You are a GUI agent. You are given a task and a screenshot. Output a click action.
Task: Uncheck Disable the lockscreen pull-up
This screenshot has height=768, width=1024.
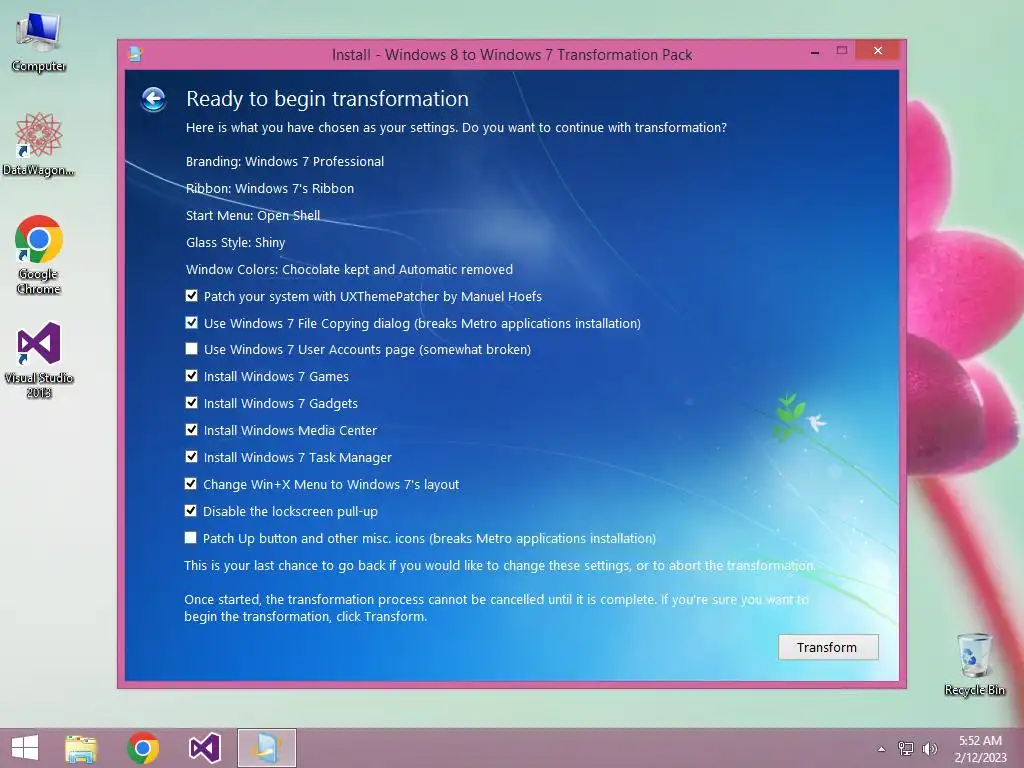point(191,511)
